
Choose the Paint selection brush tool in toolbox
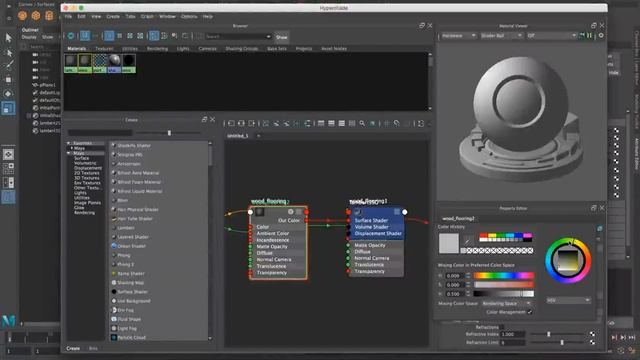pyautogui.click(x=9, y=65)
